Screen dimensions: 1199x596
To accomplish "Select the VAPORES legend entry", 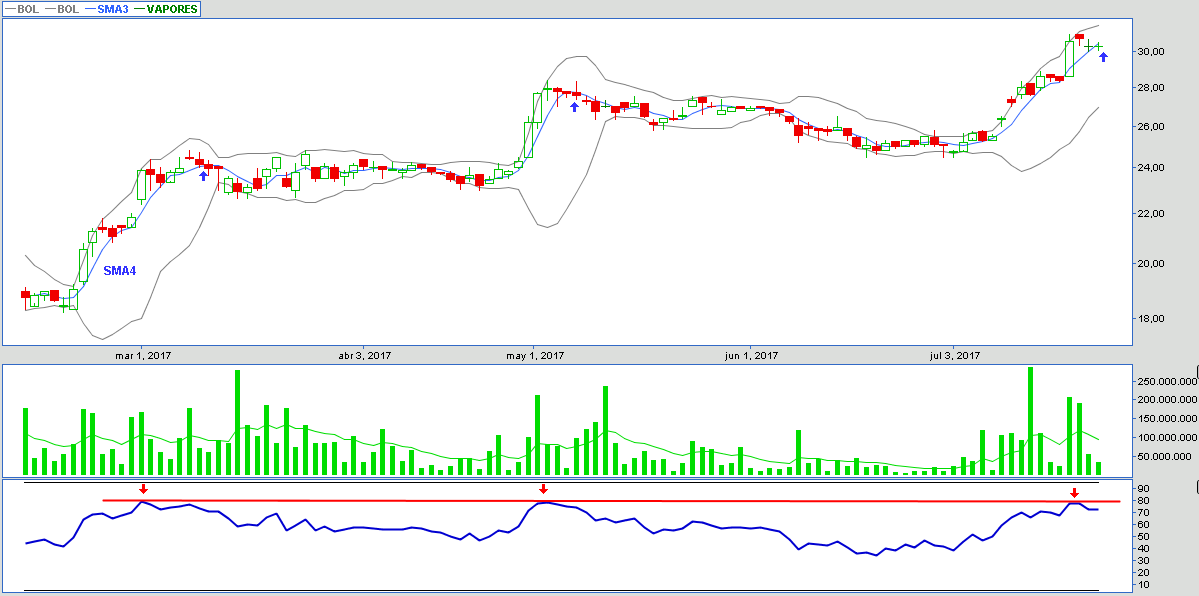I will [x=166, y=9].
